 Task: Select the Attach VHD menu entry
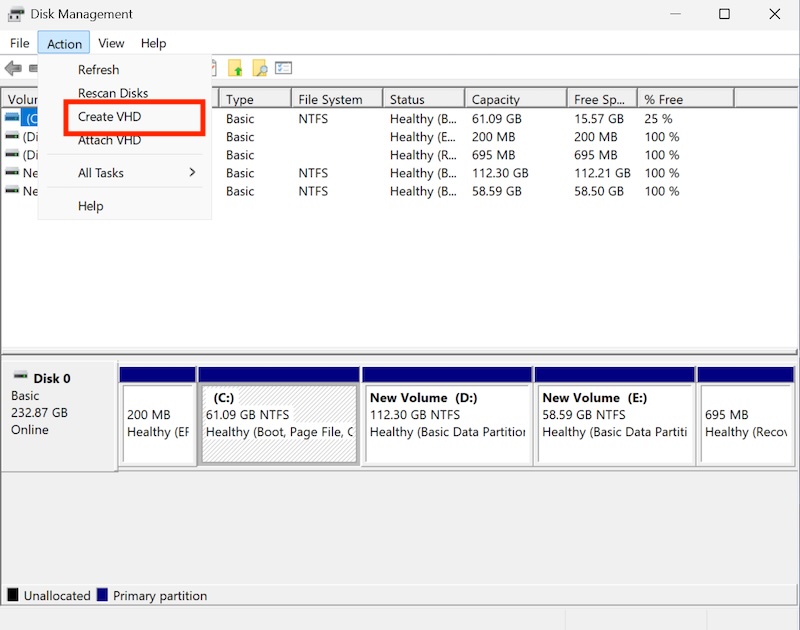(x=109, y=139)
